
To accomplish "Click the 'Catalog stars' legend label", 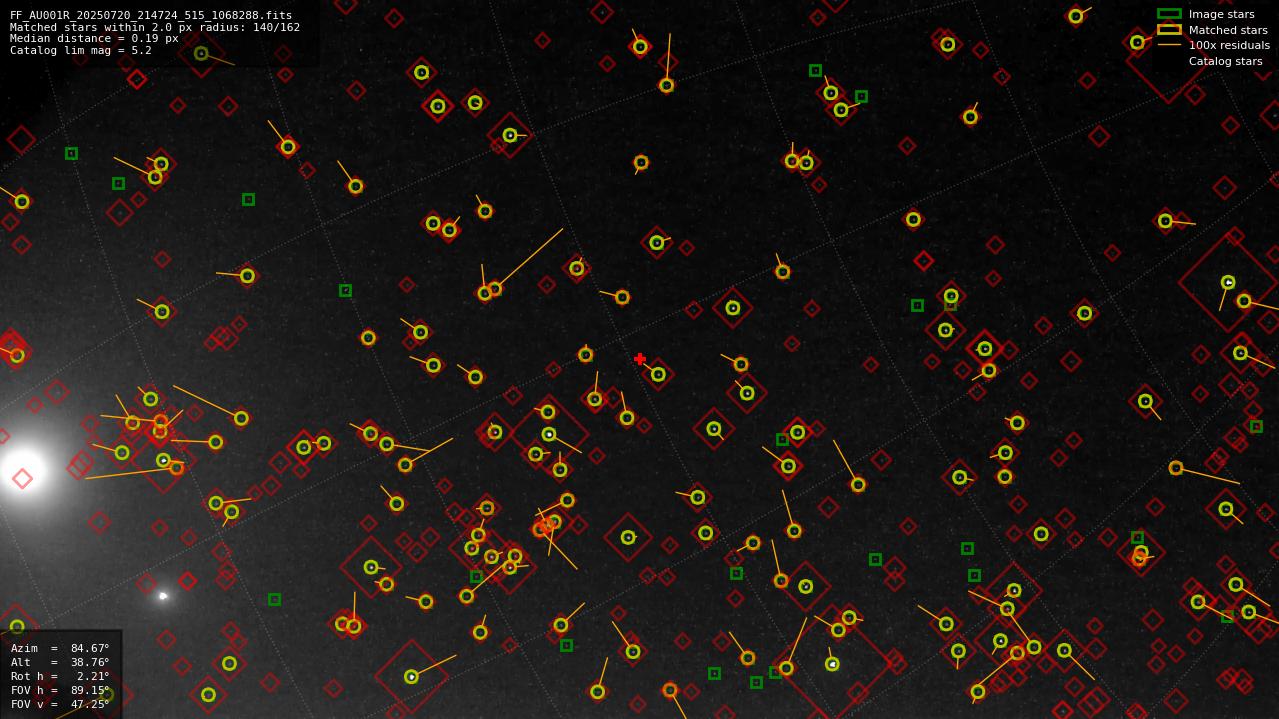I will click(x=1225, y=61).
